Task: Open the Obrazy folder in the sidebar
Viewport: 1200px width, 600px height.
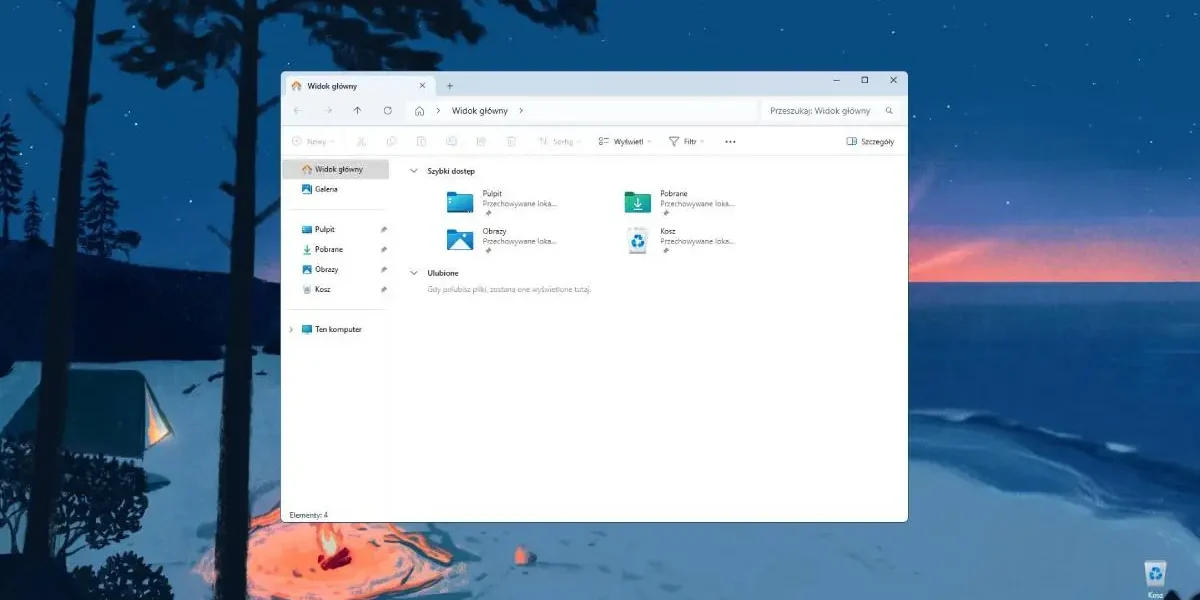Action: (325, 269)
